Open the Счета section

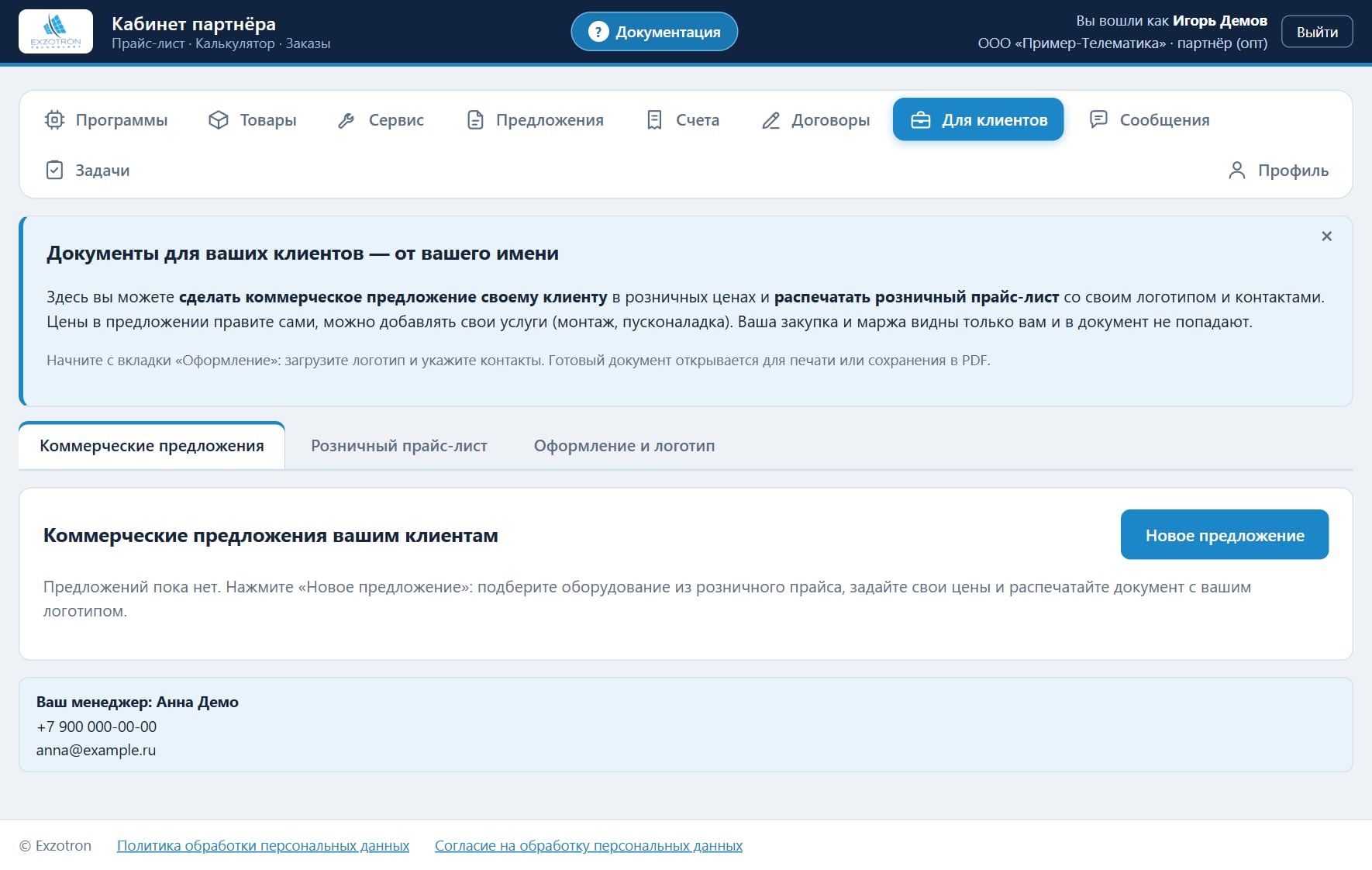[x=682, y=120]
